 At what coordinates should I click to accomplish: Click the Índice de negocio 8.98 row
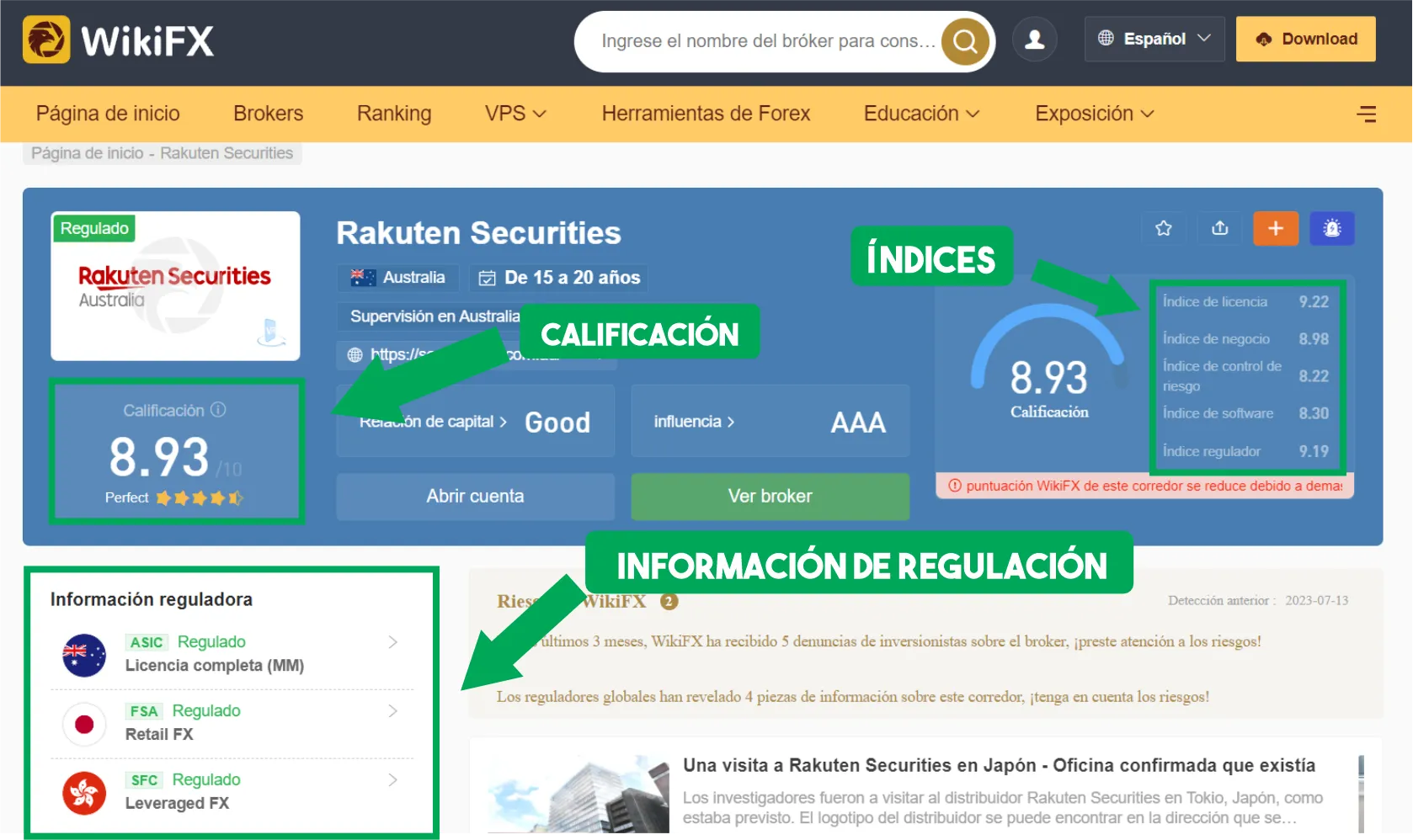pyautogui.click(x=1245, y=338)
